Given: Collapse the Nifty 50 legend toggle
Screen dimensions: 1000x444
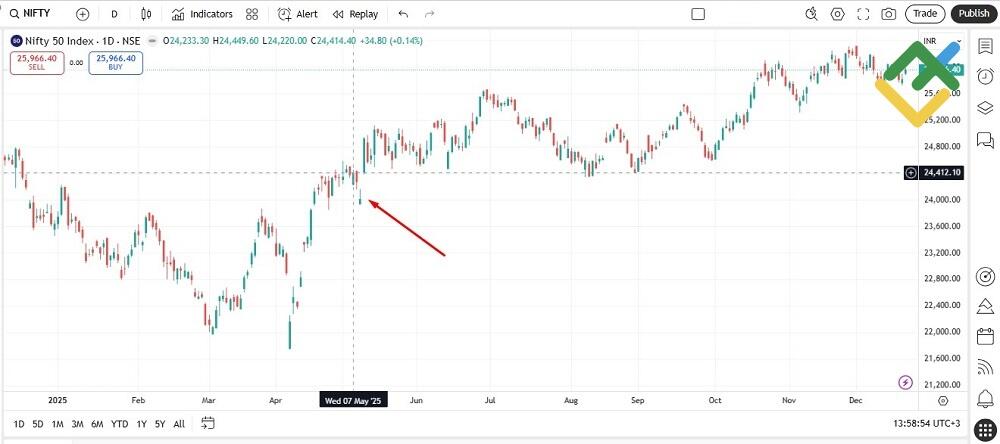Looking at the screenshot, I should coord(151,41).
